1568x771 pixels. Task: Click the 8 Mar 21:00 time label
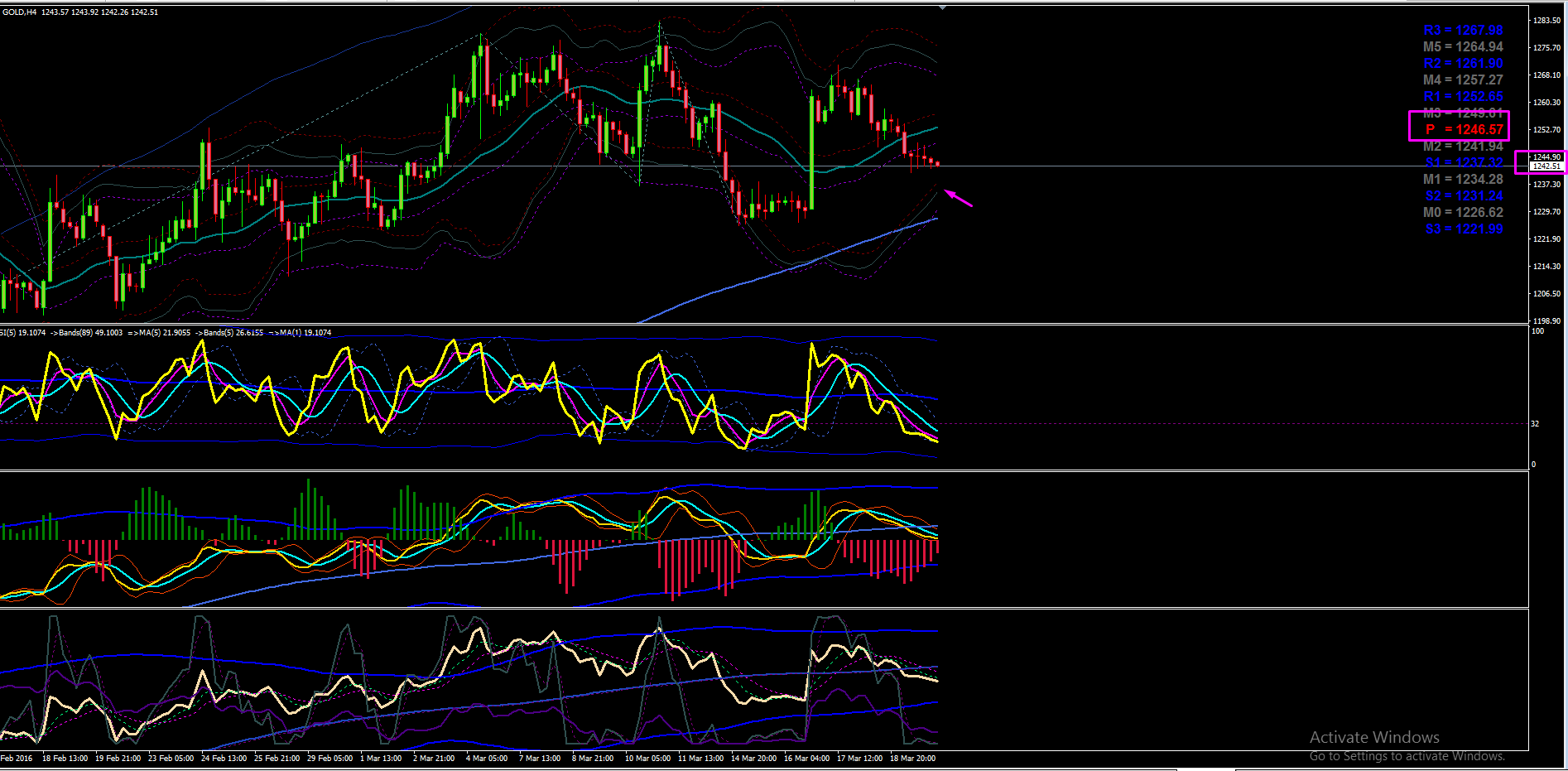pos(593,759)
